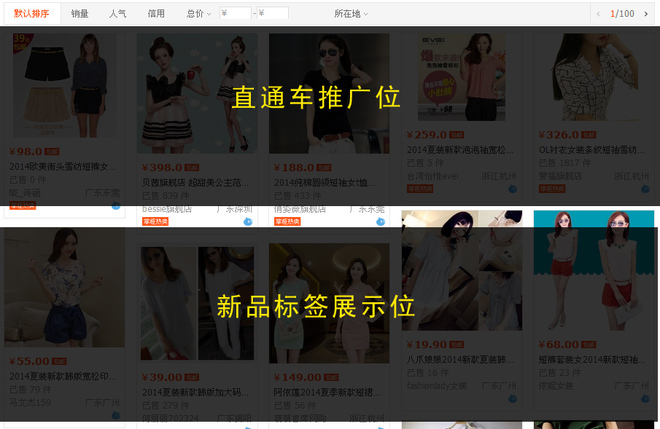Visit shop 马文杰159

30,402
